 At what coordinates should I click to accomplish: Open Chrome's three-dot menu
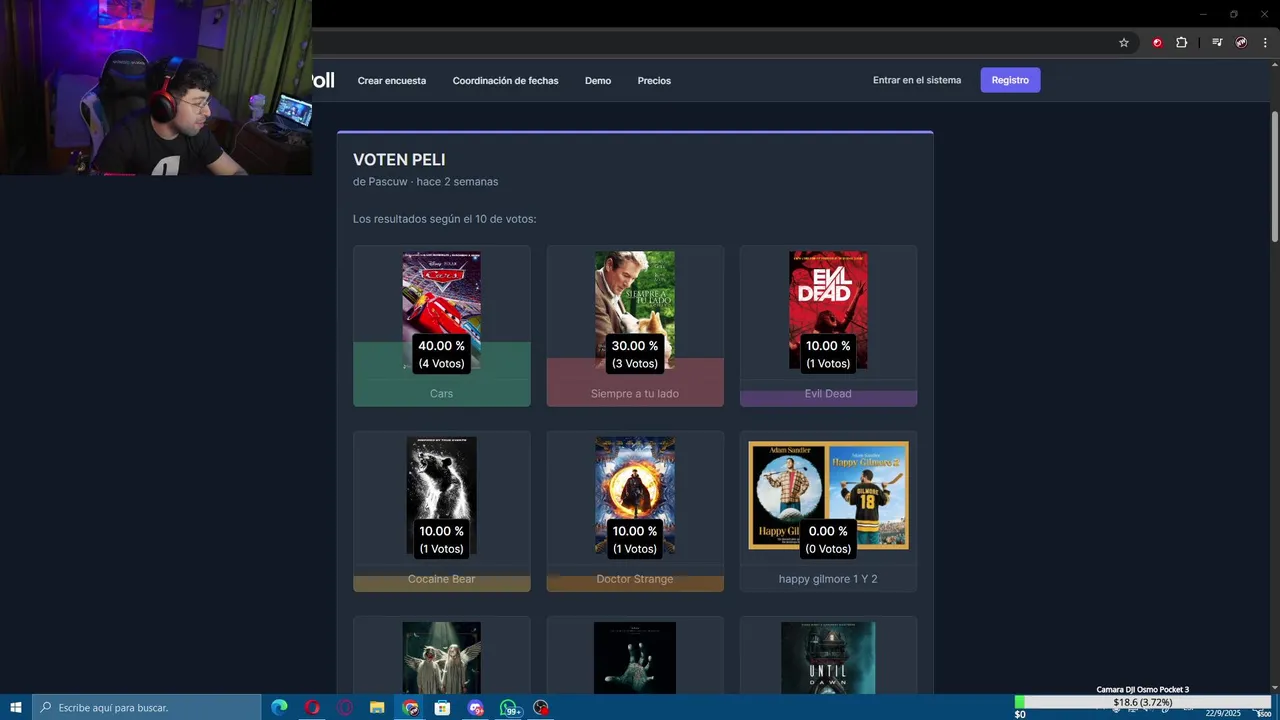[1265, 43]
